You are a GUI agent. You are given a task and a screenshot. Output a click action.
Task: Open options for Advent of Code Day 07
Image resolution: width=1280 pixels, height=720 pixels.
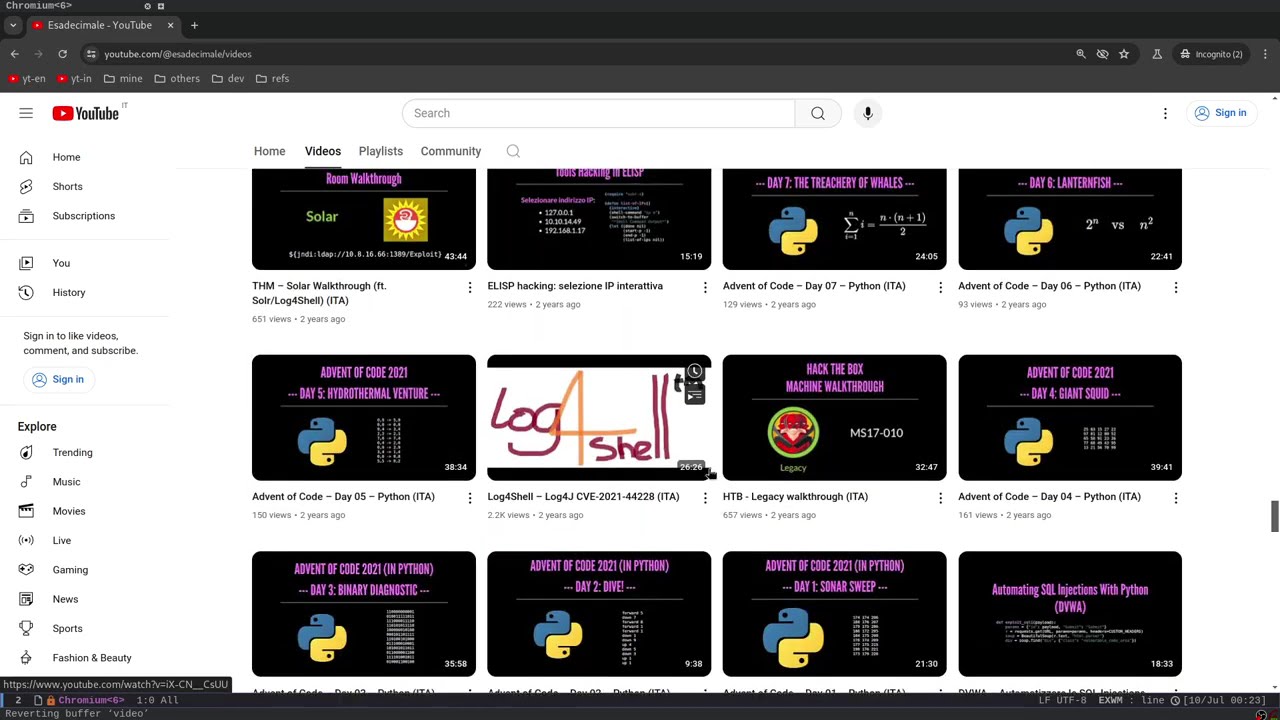[940, 288]
